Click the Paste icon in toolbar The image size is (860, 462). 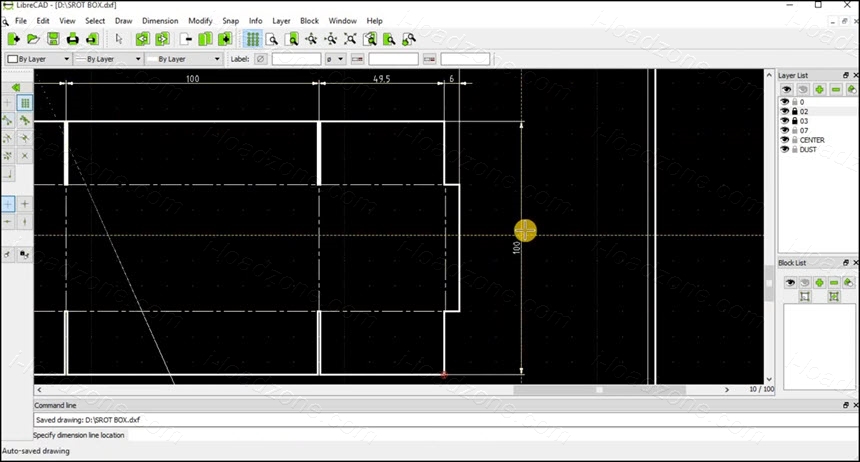(225, 39)
